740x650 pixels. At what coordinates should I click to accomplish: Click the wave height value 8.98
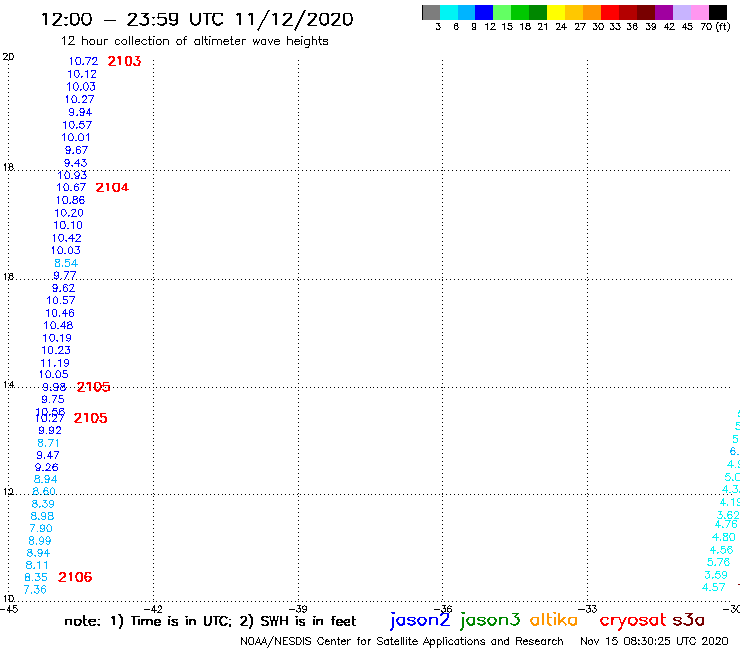(42, 516)
